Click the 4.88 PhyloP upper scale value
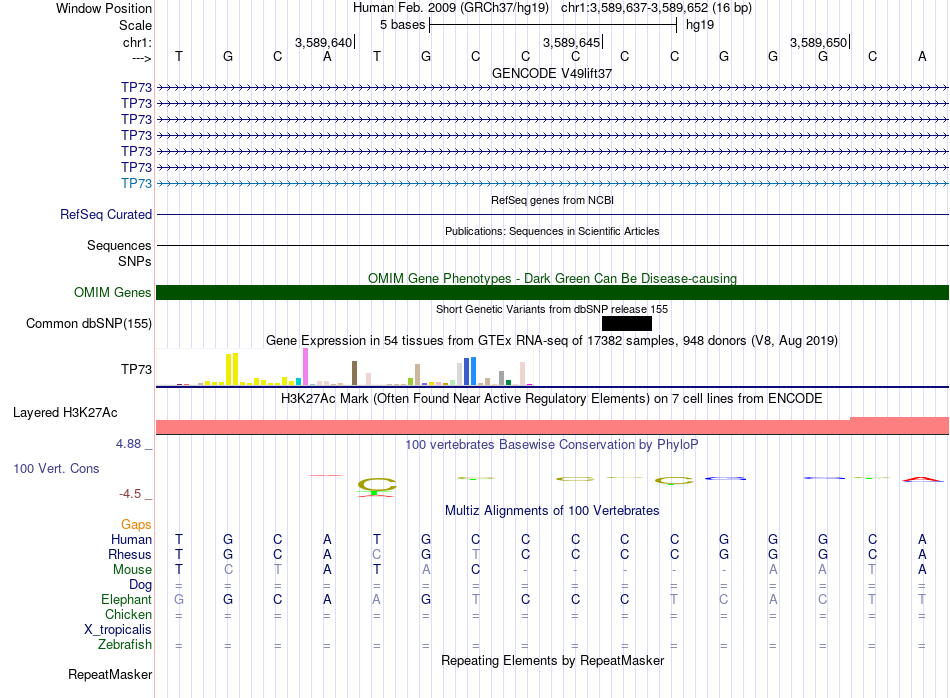950x698 pixels. click(x=128, y=444)
